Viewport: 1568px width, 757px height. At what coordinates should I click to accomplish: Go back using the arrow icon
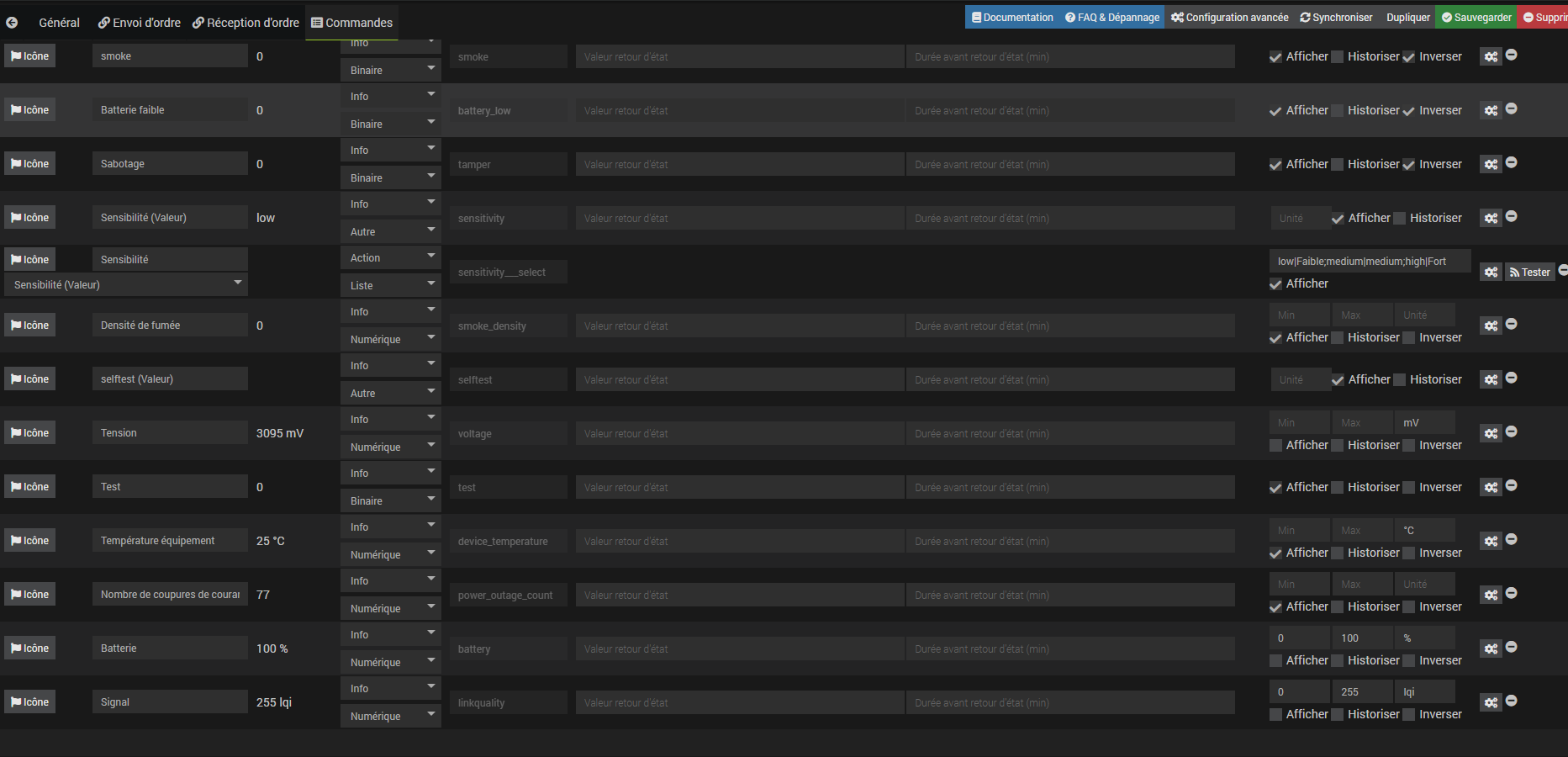(x=12, y=23)
